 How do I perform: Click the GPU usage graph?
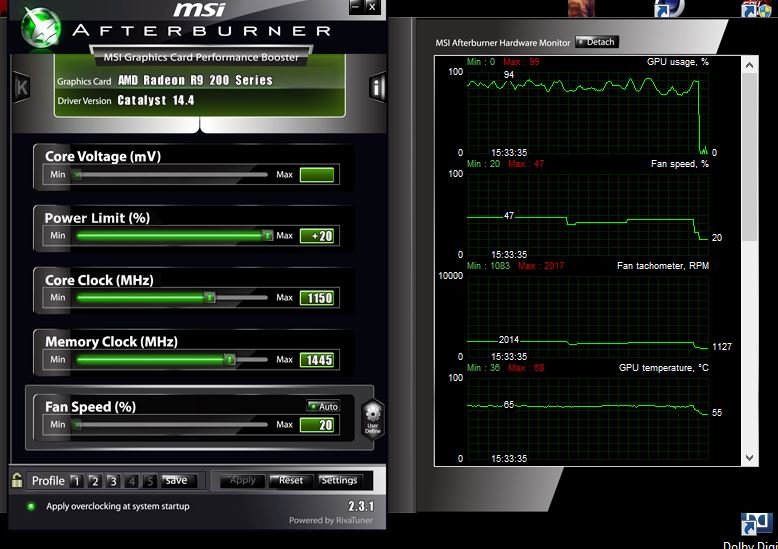[588, 115]
